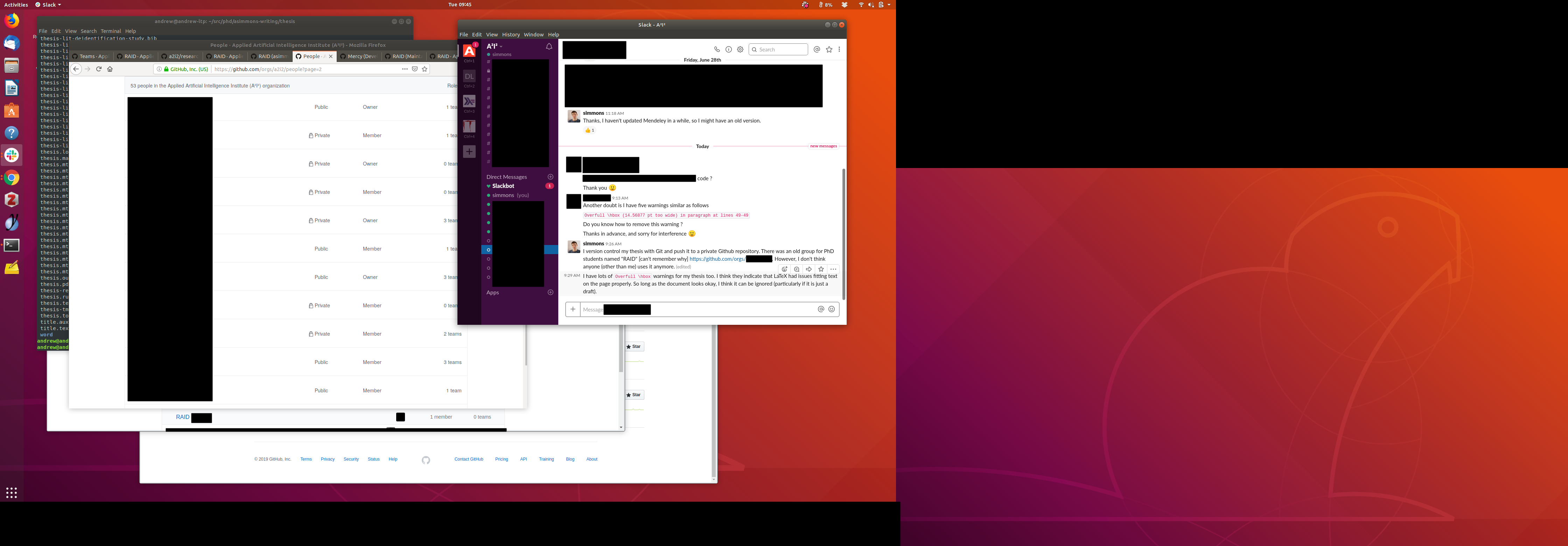Switch to the People Firefox tab

[x=311, y=57]
